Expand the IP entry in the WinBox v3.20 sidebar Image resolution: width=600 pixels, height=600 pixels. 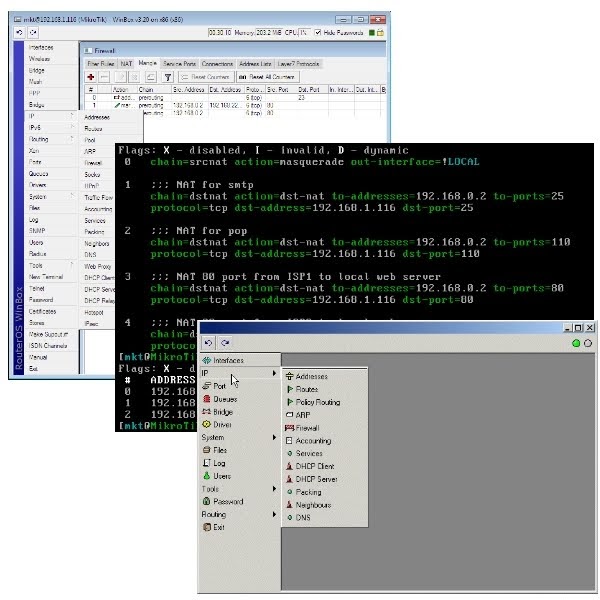click(51, 116)
